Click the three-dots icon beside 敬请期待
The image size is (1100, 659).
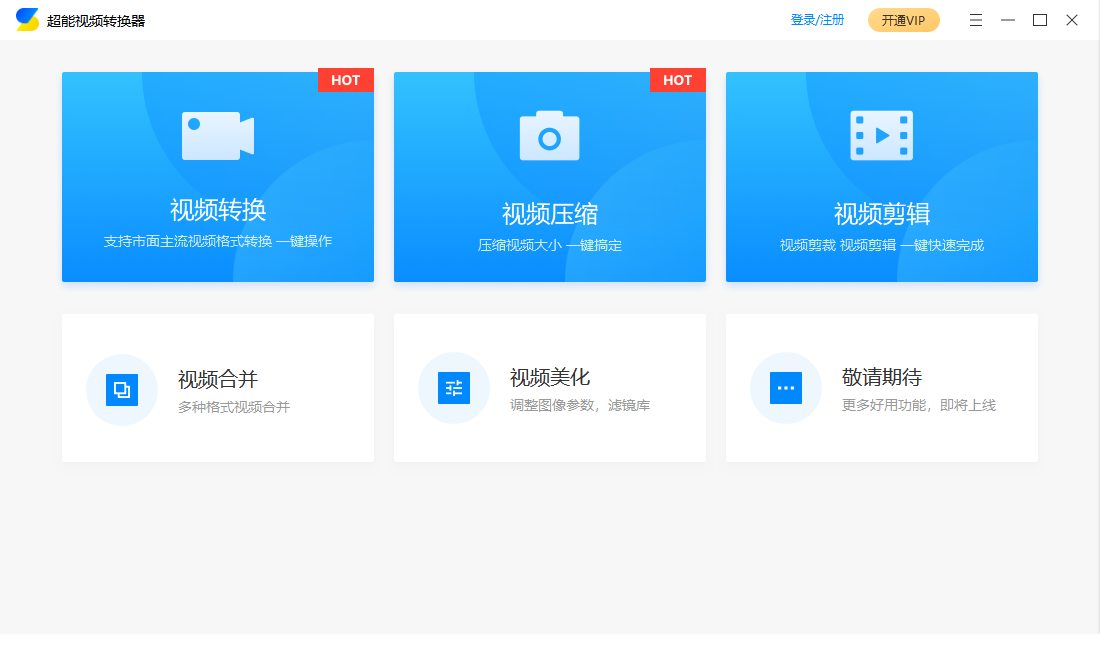point(786,389)
